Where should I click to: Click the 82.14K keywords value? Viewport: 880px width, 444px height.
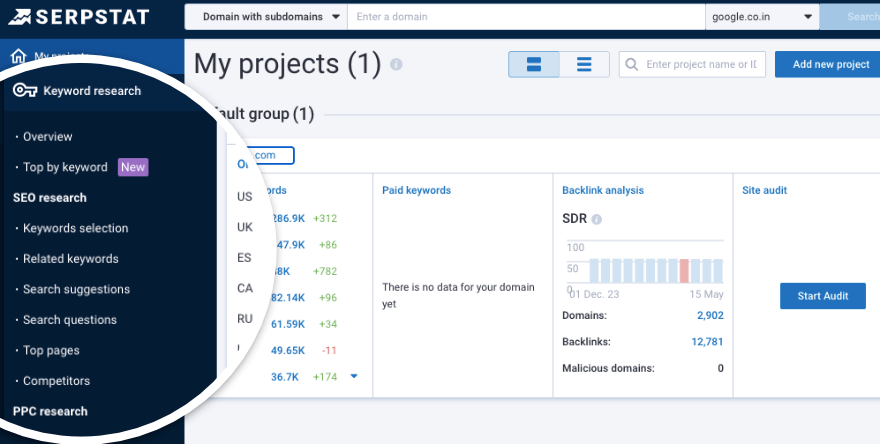pyautogui.click(x=288, y=297)
